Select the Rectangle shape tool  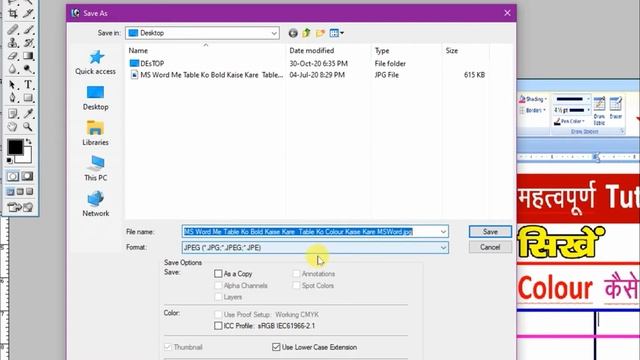click(28, 98)
